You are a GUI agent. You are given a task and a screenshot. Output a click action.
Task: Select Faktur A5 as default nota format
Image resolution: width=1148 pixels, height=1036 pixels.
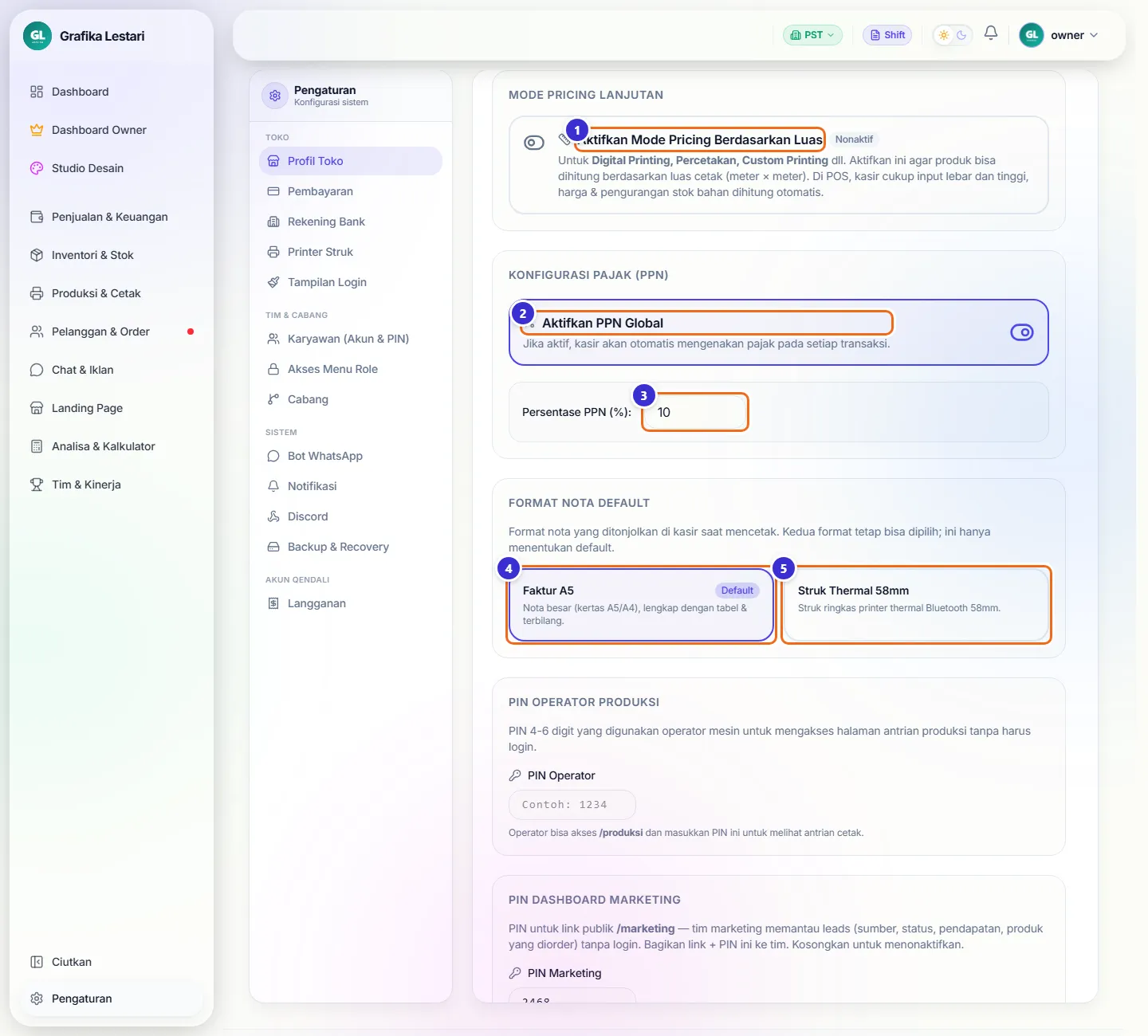(x=642, y=605)
